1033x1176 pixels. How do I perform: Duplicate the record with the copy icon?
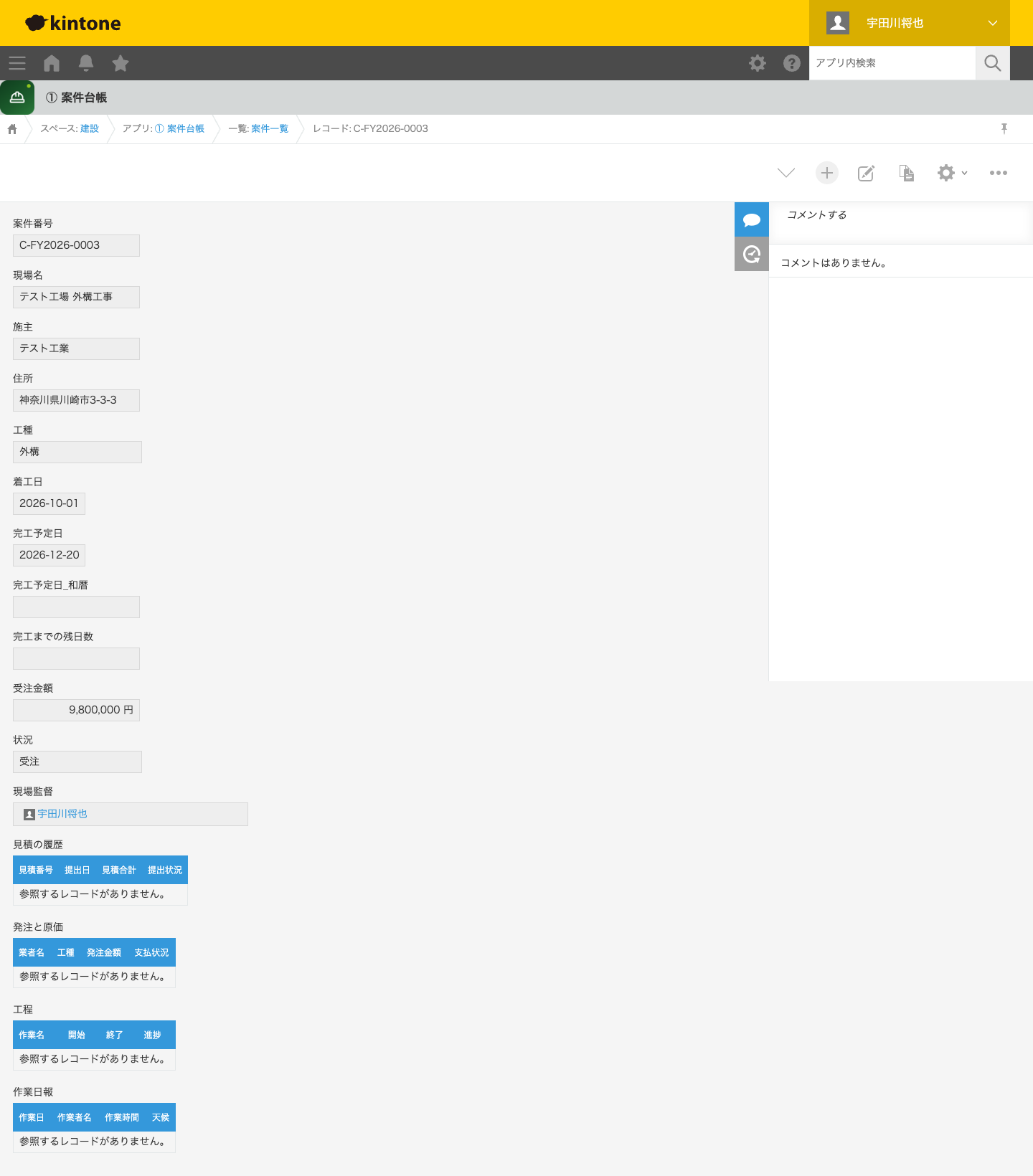[907, 173]
